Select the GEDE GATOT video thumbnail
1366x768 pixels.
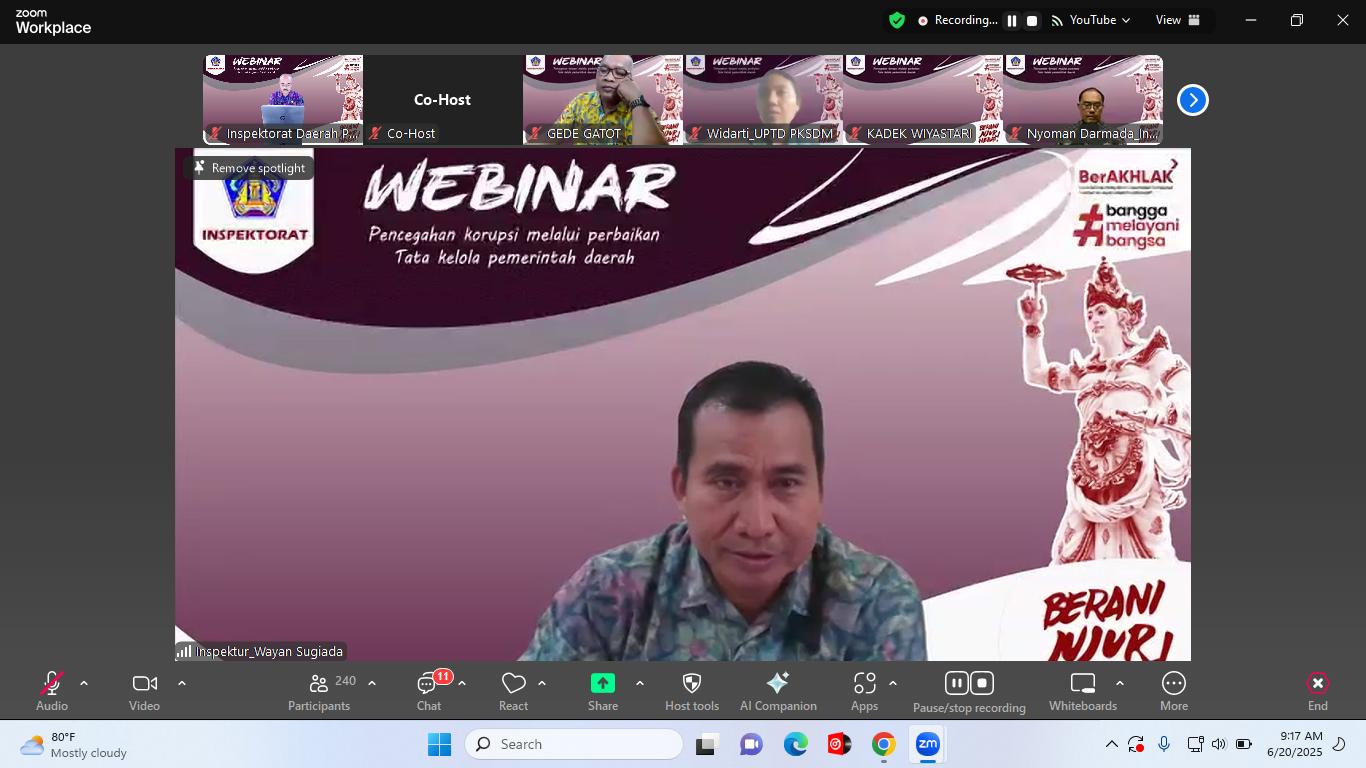(603, 100)
